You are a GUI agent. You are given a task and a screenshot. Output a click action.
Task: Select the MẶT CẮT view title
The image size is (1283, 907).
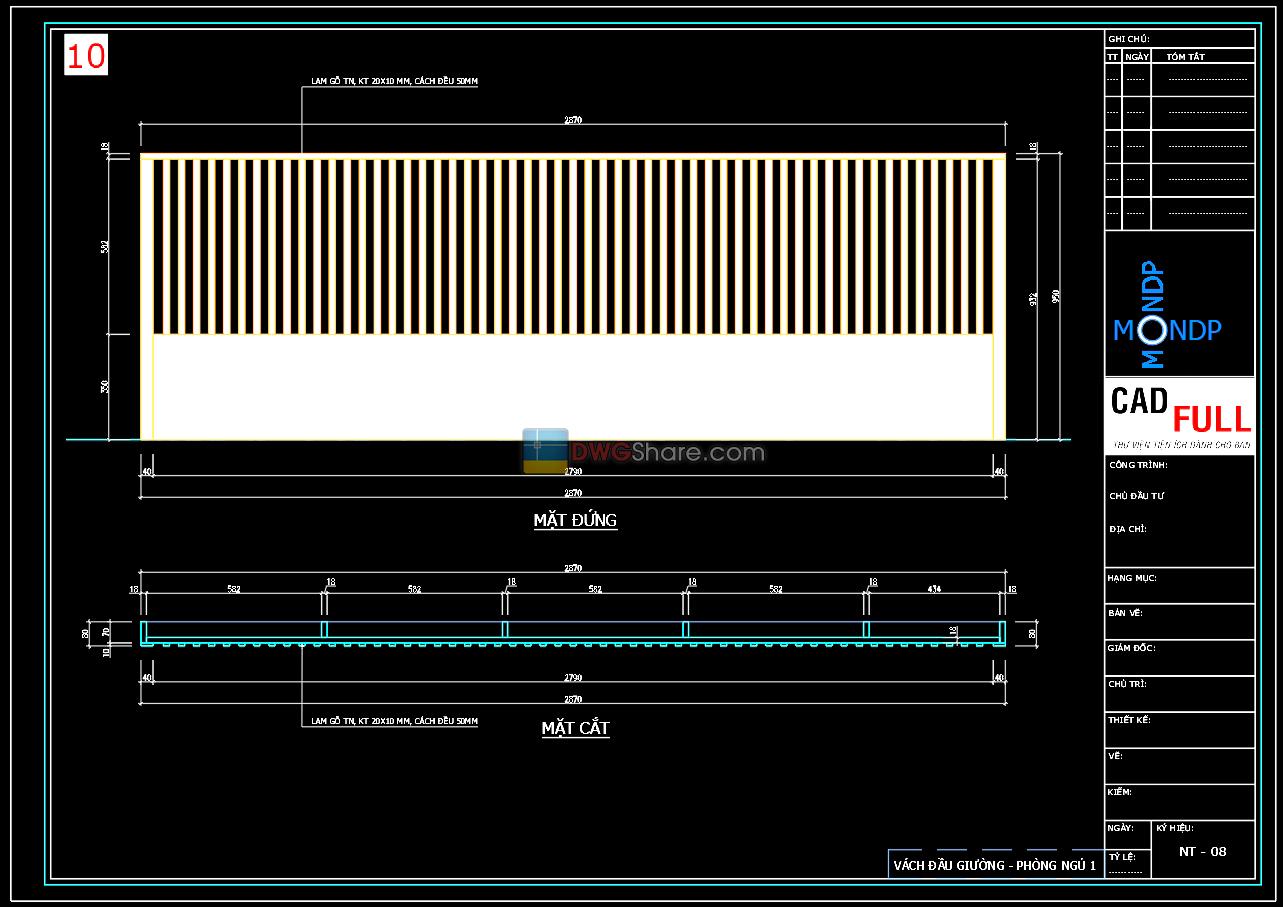(x=575, y=728)
